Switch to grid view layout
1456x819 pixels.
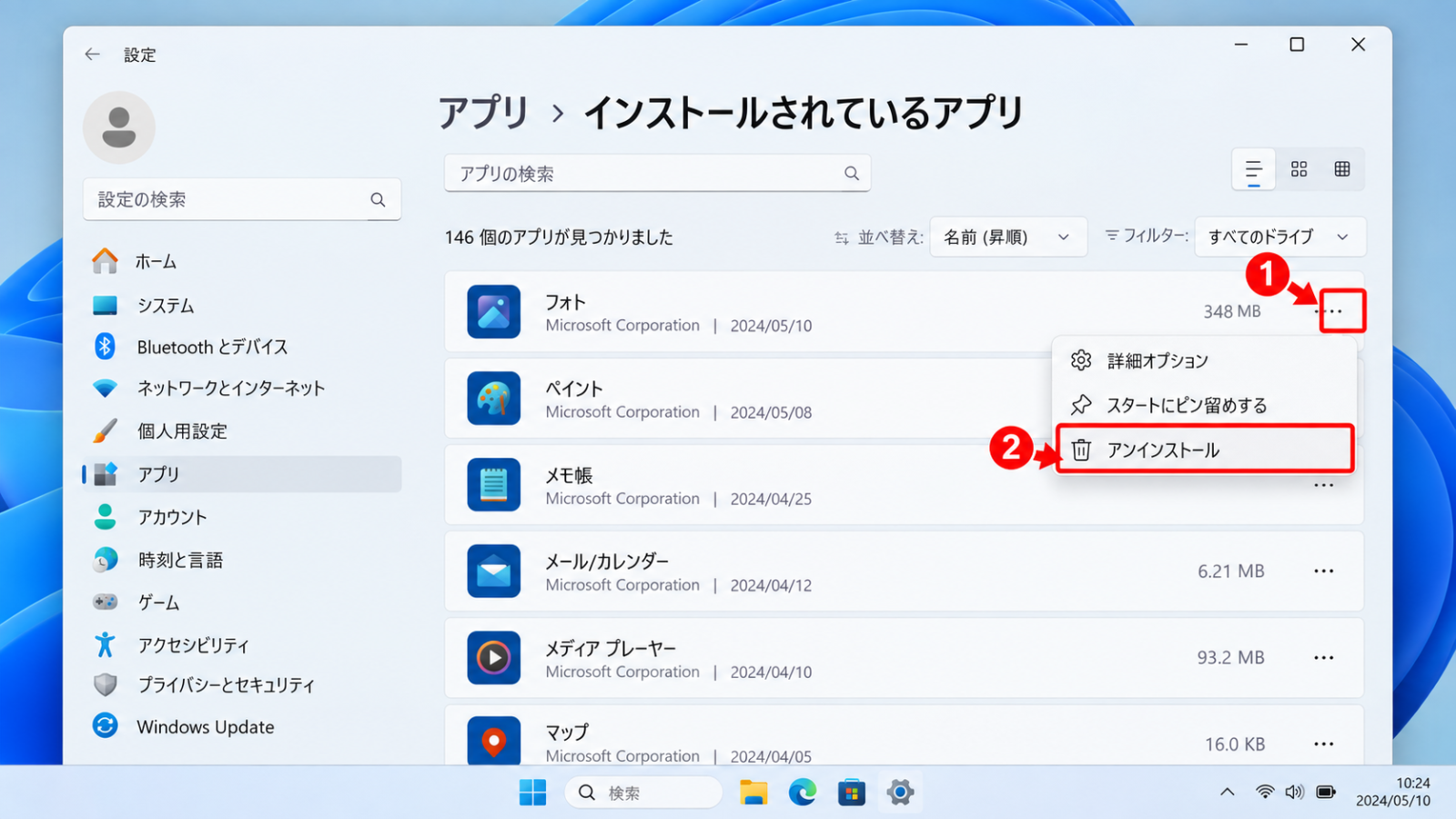click(1299, 169)
